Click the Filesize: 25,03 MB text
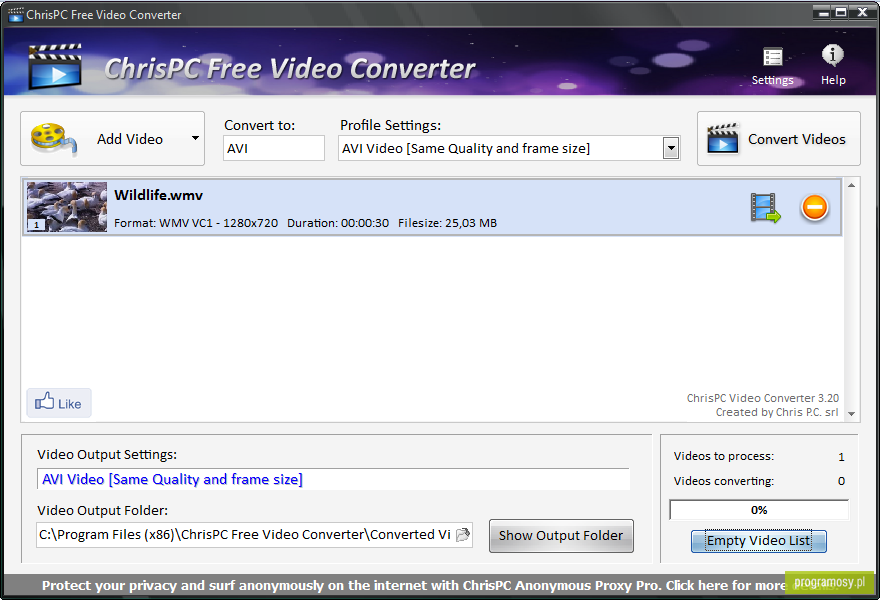 447,223
